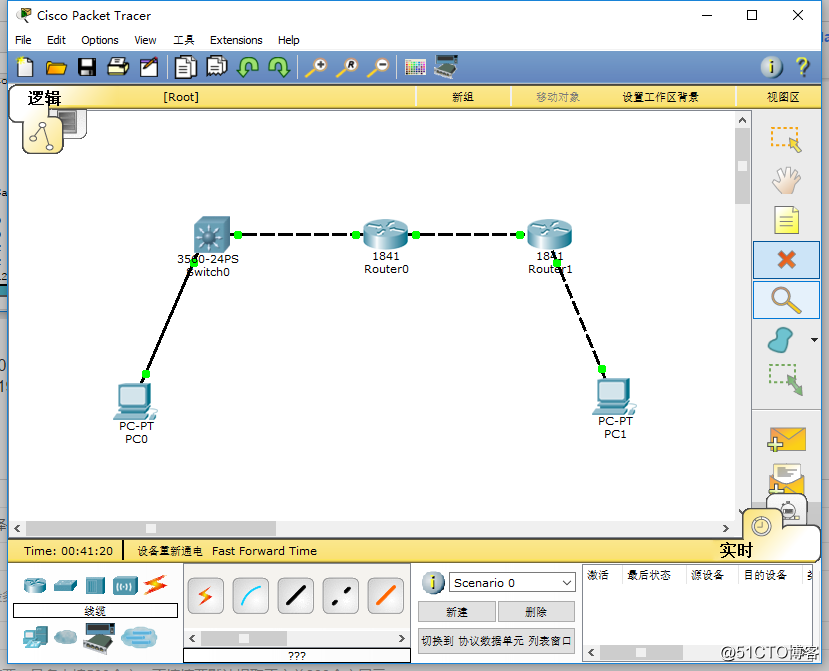
Task: Click the Add Complex PDU envelope
Action: click(786, 479)
